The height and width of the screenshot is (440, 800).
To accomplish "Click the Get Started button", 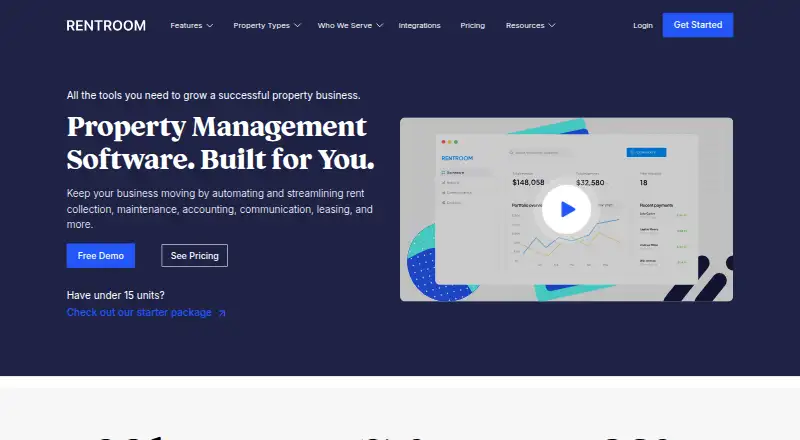I will (x=697, y=25).
